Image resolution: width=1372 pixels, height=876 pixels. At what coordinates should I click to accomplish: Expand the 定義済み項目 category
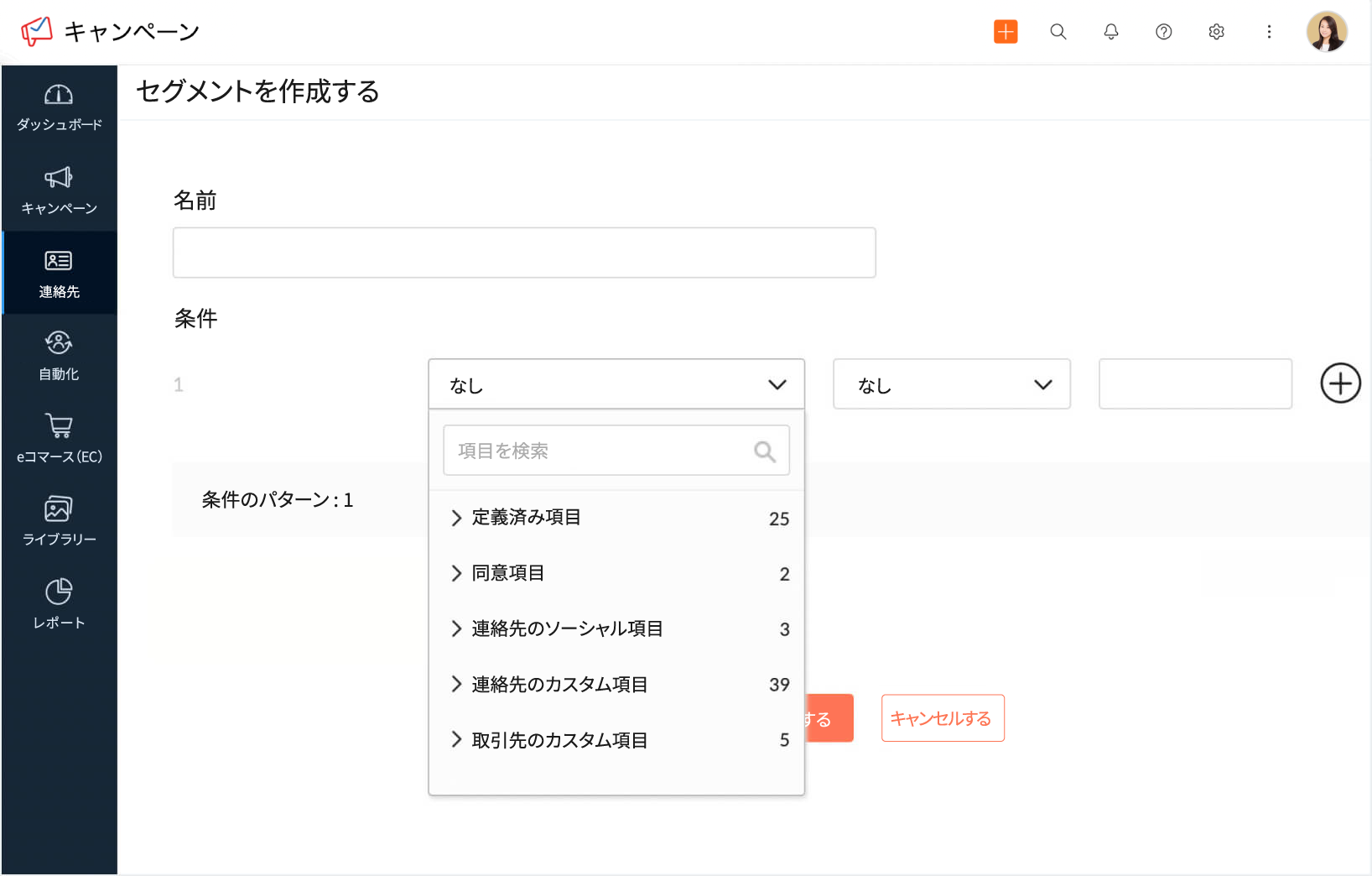524,518
